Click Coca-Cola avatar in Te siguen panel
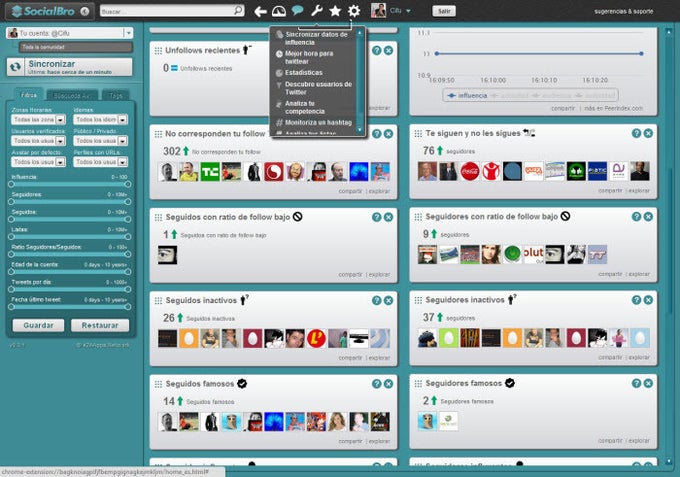The width and height of the screenshot is (680, 477). click(470, 171)
